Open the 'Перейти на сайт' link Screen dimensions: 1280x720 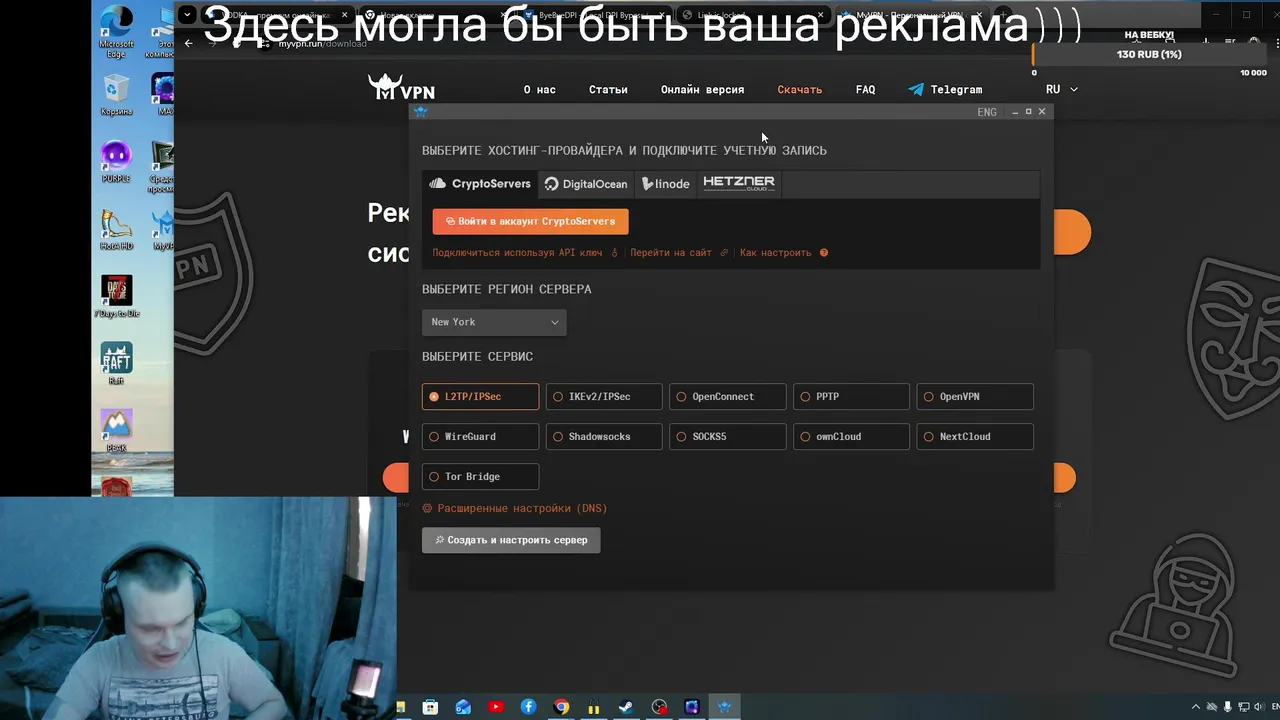pos(671,253)
